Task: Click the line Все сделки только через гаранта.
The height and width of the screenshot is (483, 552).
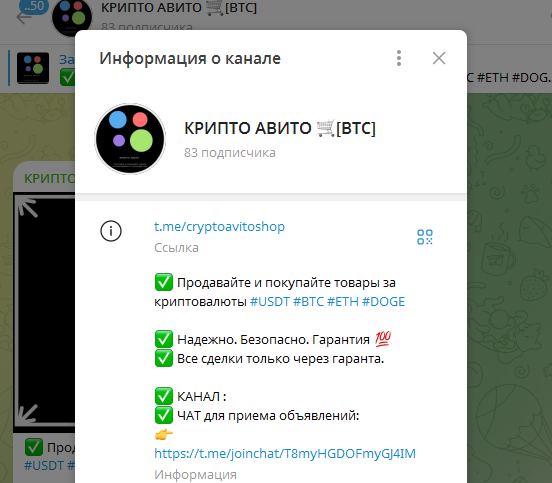Action: [280, 359]
